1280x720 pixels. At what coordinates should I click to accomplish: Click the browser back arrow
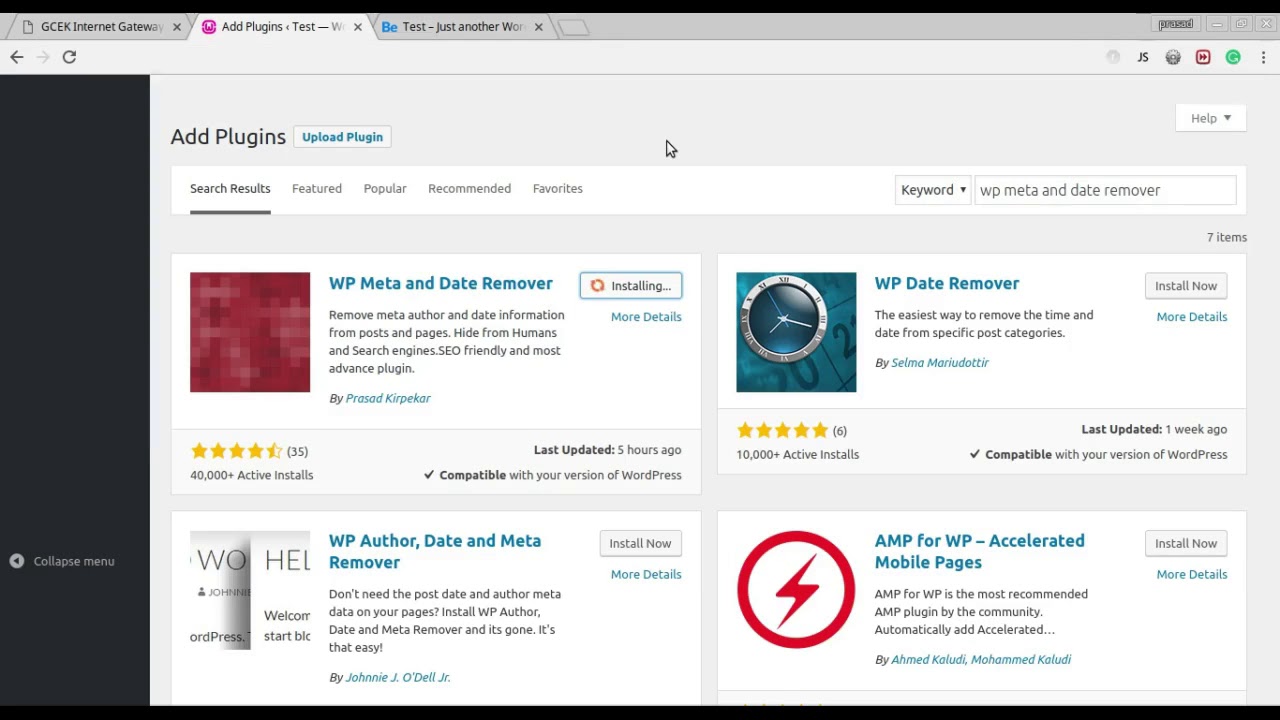point(17,57)
